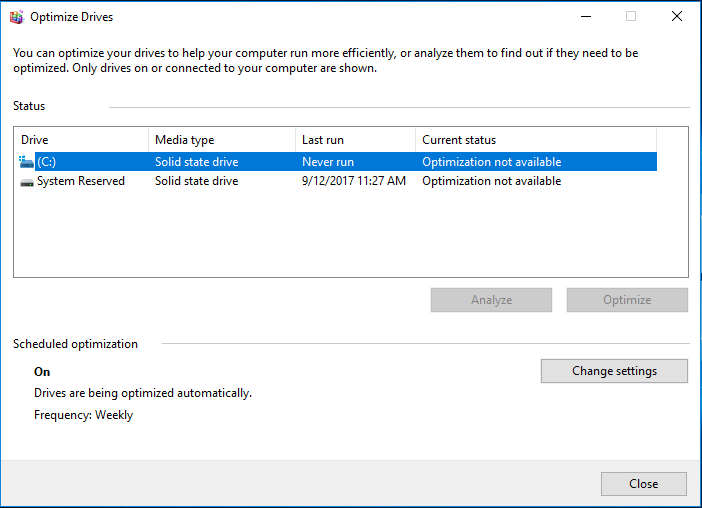Click the System Reserved drive icon
This screenshot has height=508, width=702.
click(27, 182)
